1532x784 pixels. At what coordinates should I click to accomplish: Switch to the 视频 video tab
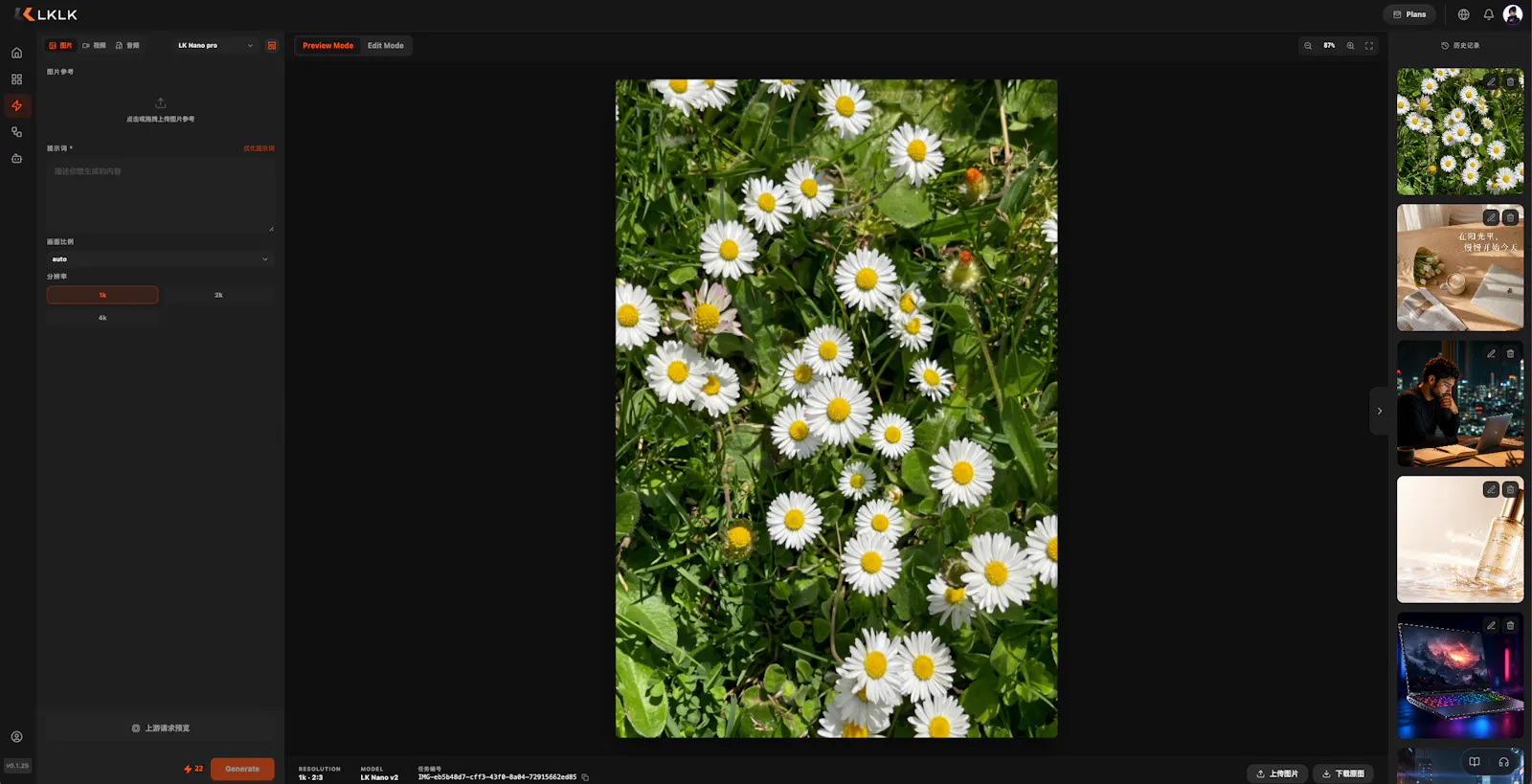[x=94, y=45]
